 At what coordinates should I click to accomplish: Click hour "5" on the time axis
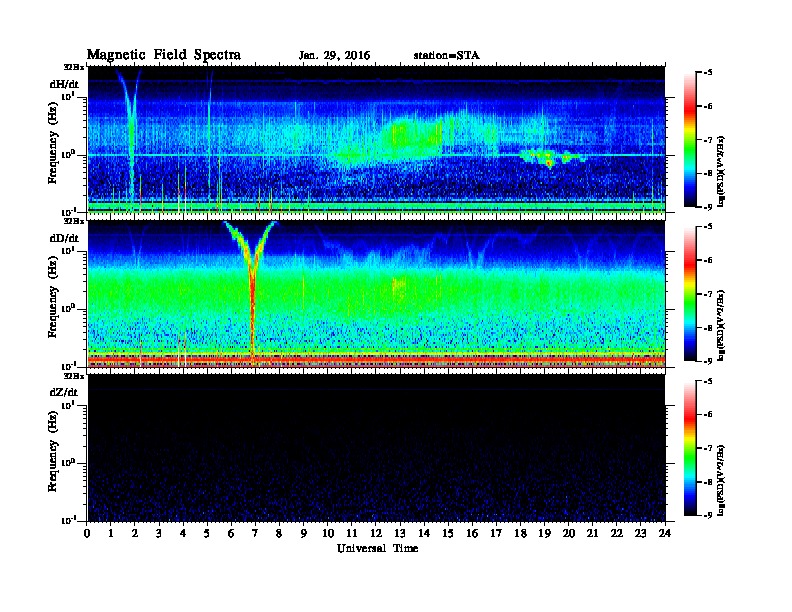click(207, 533)
